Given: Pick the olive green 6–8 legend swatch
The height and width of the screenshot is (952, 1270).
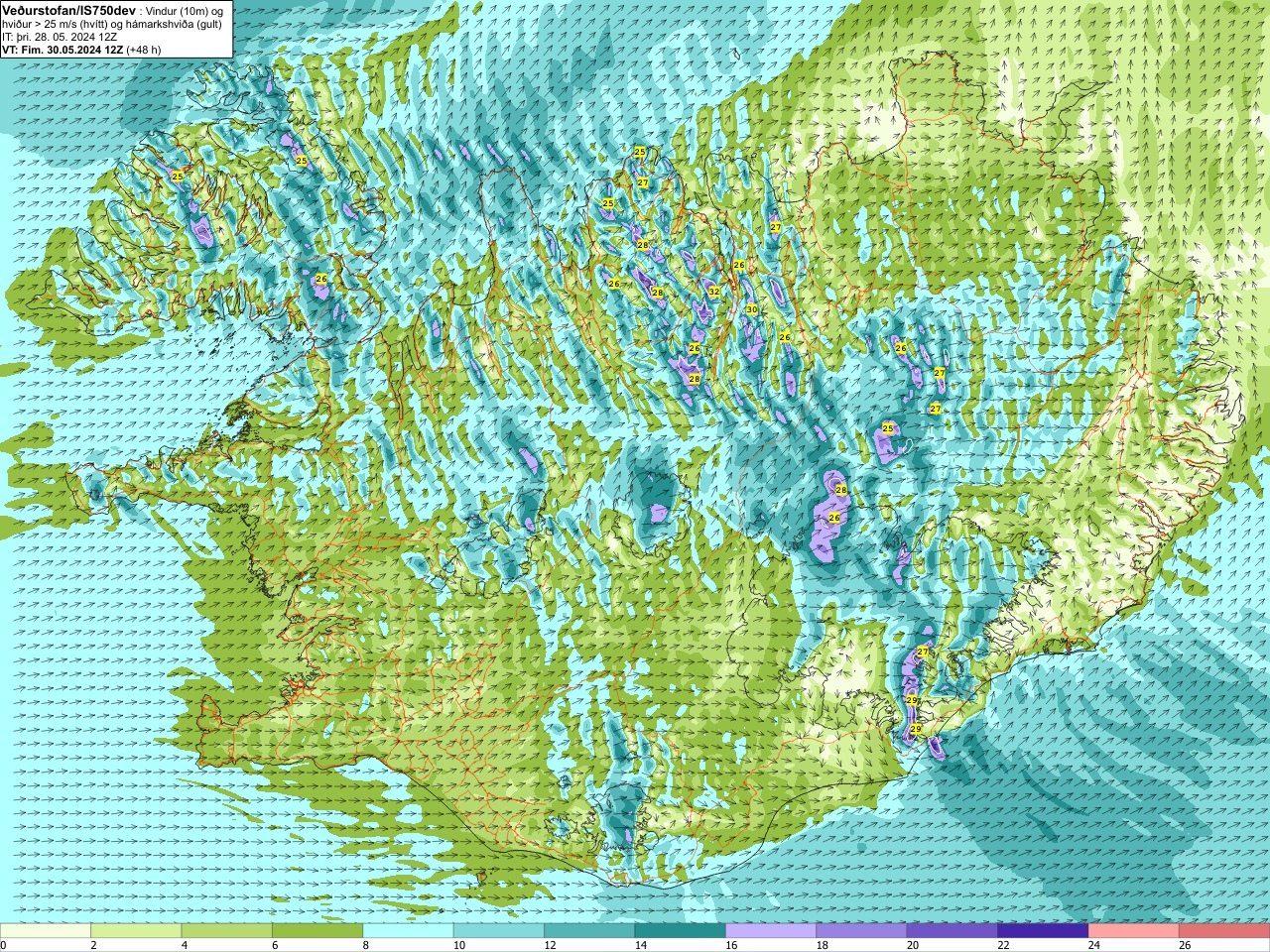Looking at the screenshot, I should coord(317,931).
